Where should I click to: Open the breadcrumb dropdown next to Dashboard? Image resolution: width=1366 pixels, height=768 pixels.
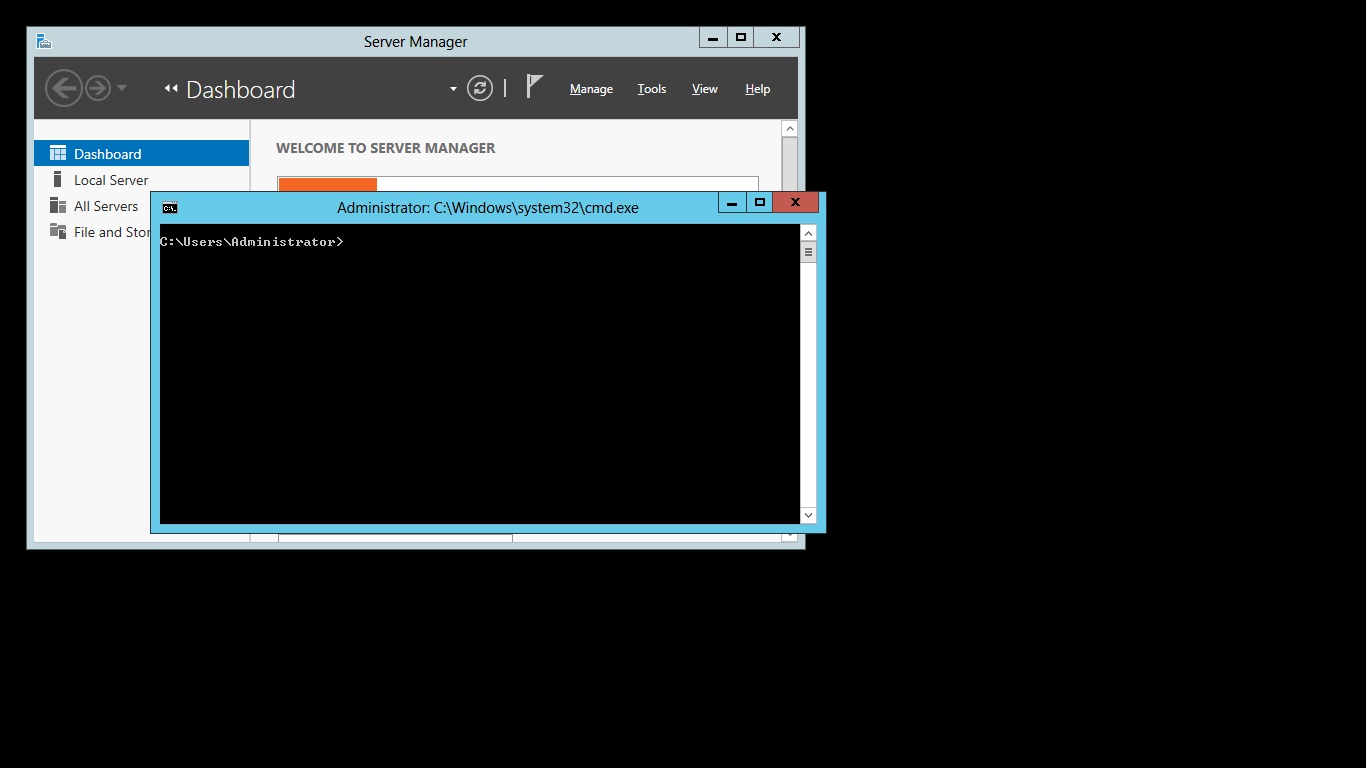click(452, 89)
